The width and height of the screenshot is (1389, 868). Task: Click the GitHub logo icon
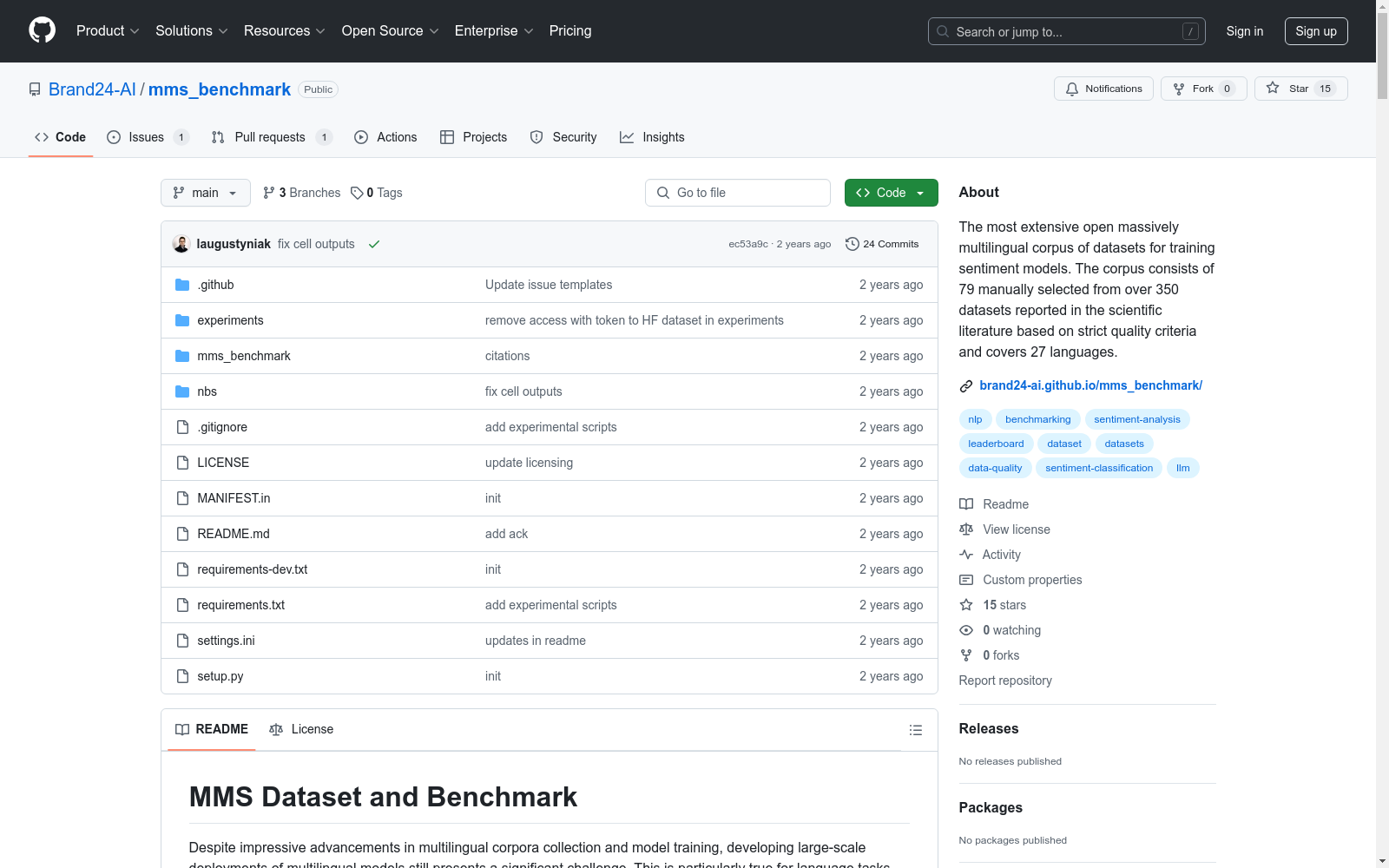[42, 30]
